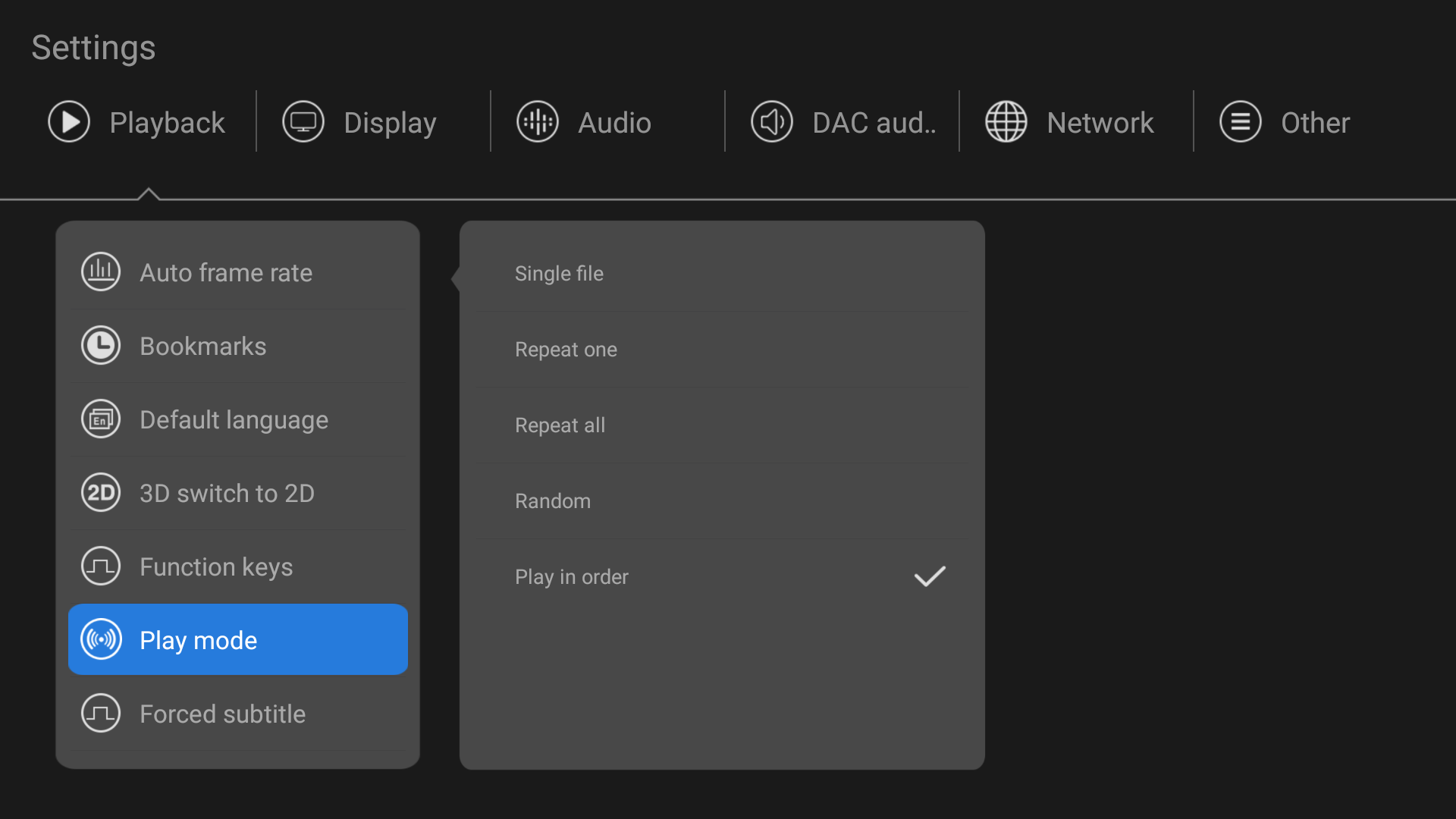Click the Playback play-circle icon
This screenshot has width=1456, height=819.
69,122
